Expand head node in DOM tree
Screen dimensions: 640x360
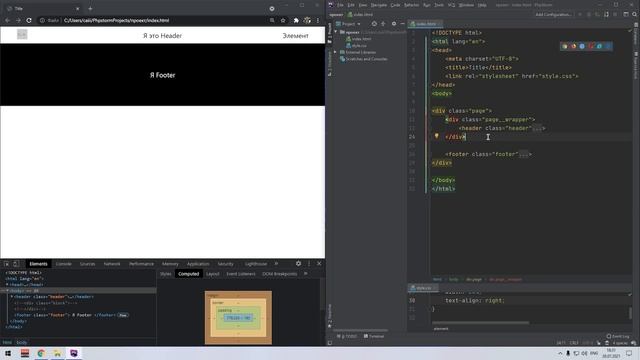[7, 284]
